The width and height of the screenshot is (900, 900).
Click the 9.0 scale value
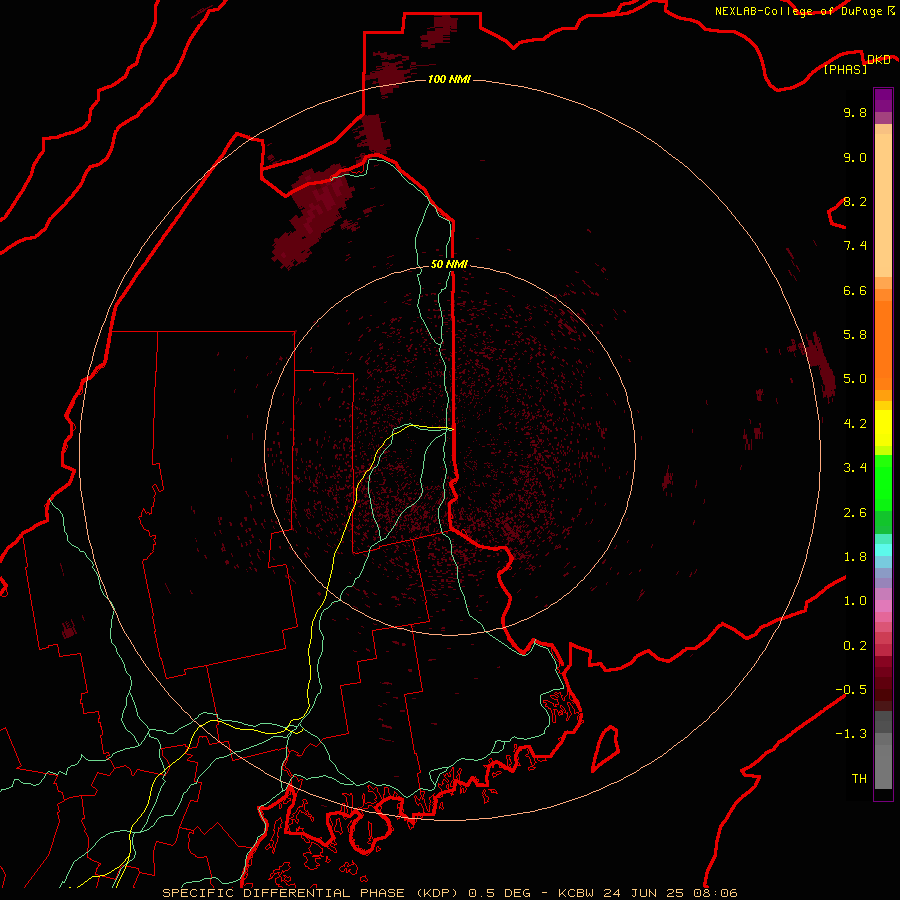pyautogui.click(x=855, y=157)
